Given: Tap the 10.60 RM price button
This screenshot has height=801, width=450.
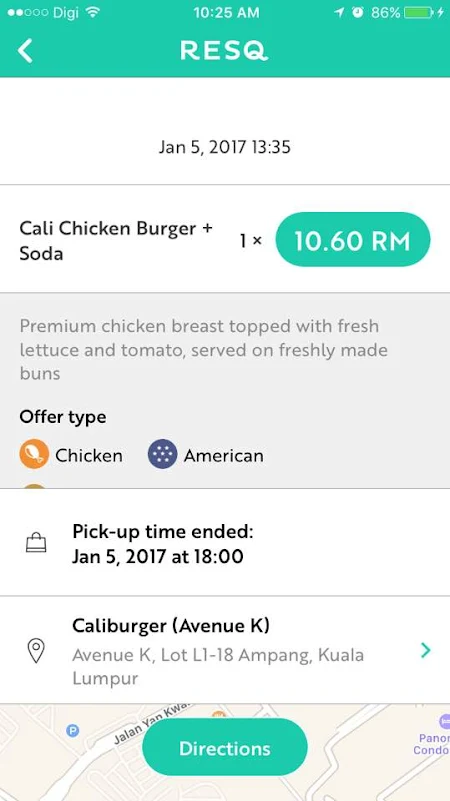Looking at the screenshot, I should [x=352, y=240].
